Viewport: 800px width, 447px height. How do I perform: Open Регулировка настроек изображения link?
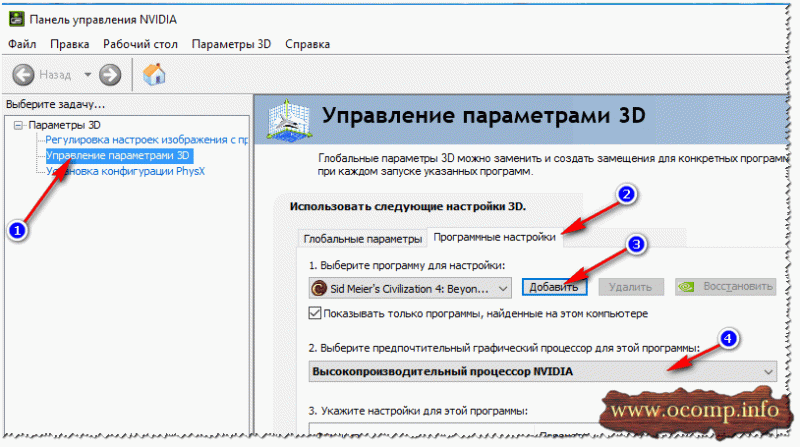coord(147,140)
